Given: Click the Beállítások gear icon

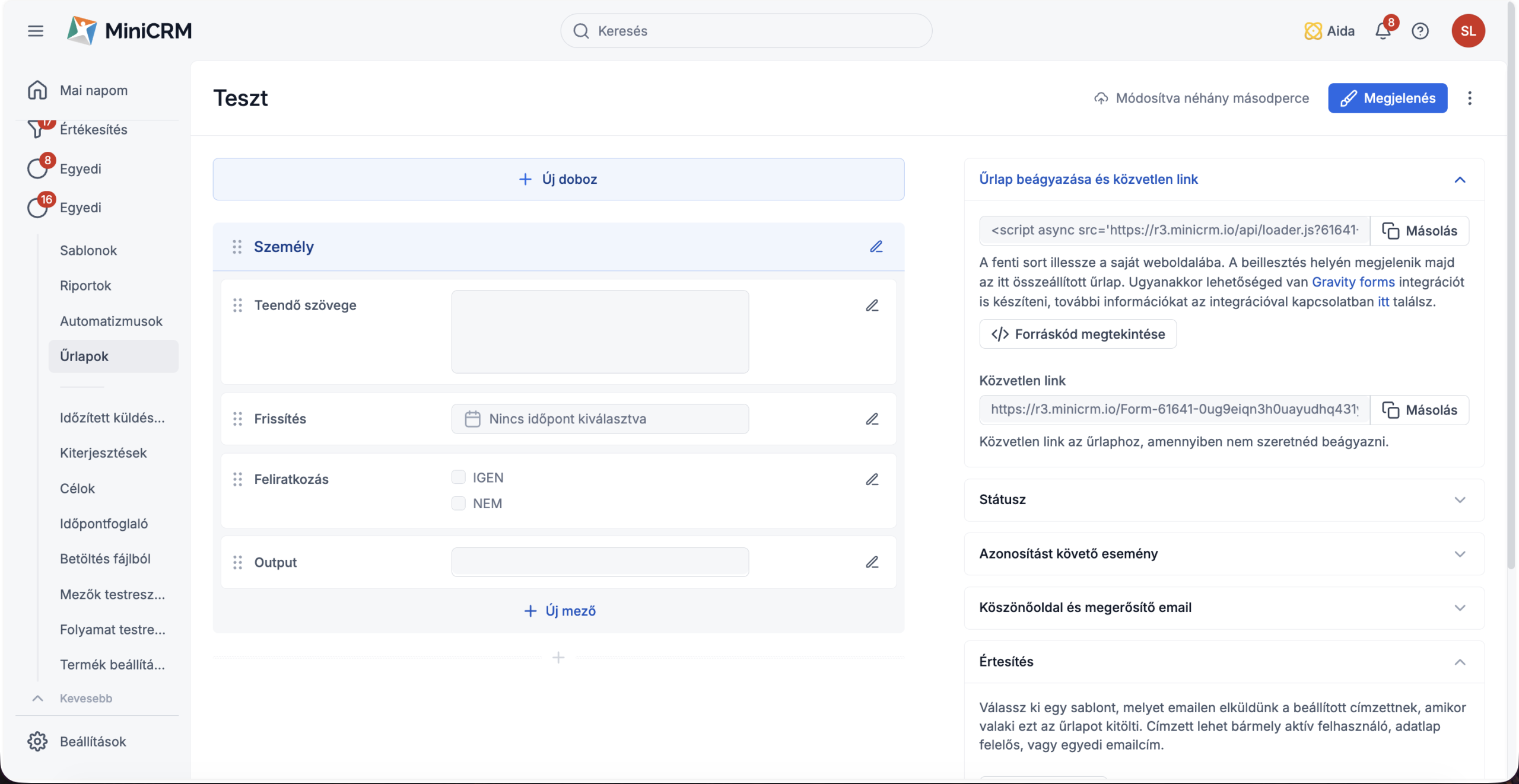Looking at the screenshot, I should tap(37, 741).
